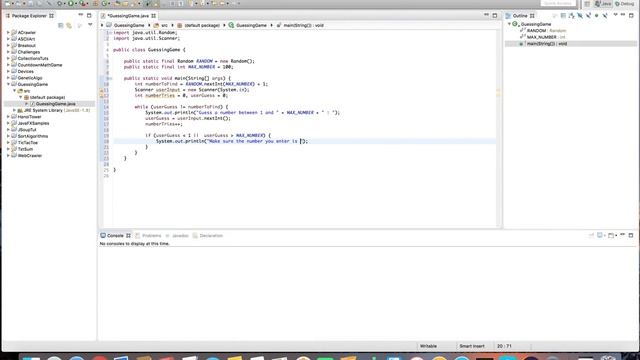640x360 pixels.
Task: Select the CountdownMathGame project
Action: (x=40, y=65)
